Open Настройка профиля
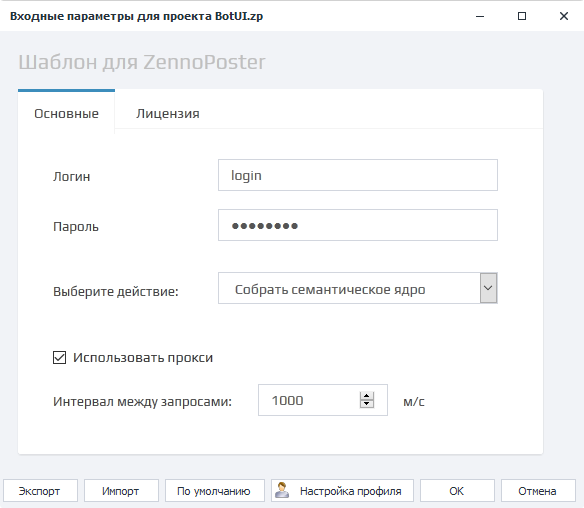 (342, 491)
